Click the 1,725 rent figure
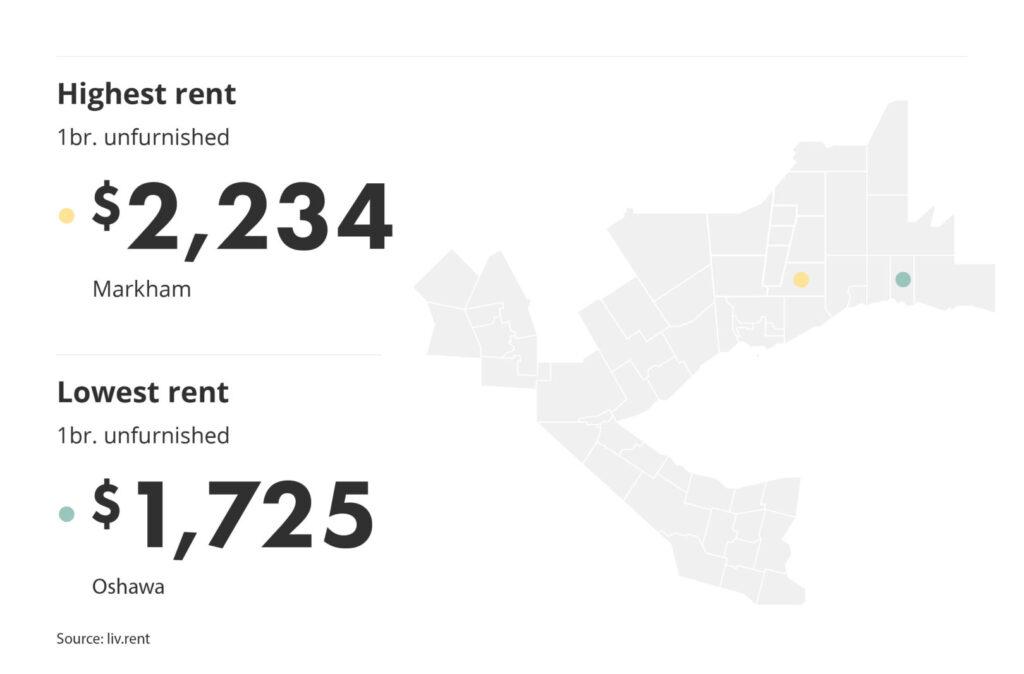 (x=254, y=516)
